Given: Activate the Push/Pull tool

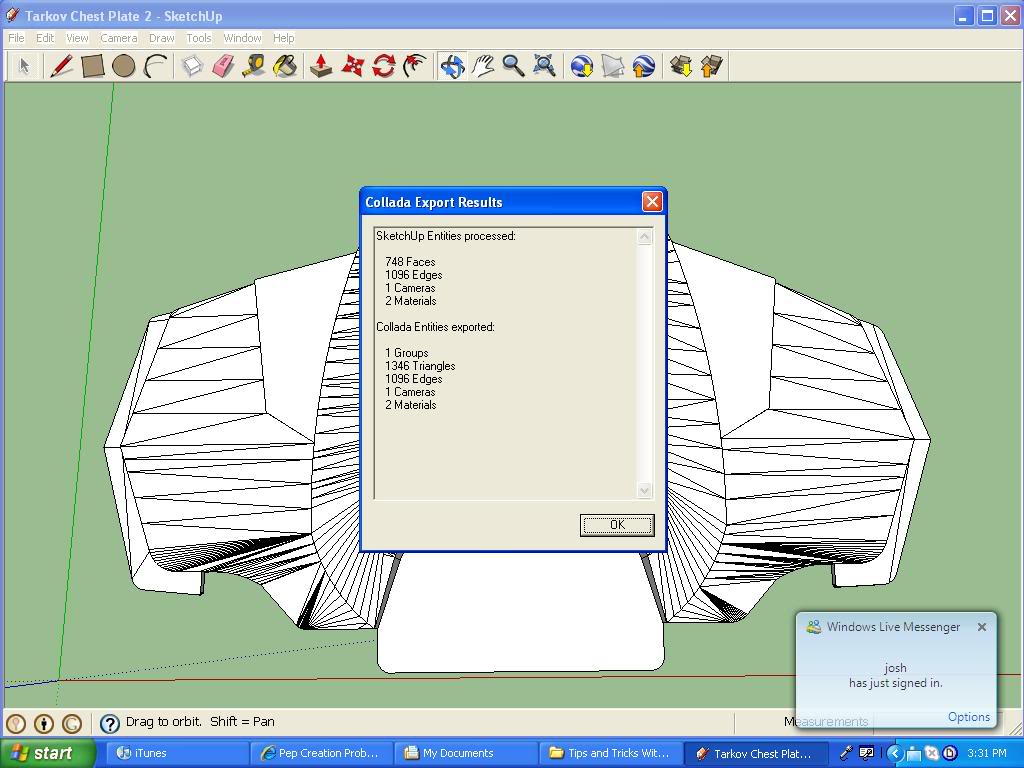Looking at the screenshot, I should (x=321, y=67).
